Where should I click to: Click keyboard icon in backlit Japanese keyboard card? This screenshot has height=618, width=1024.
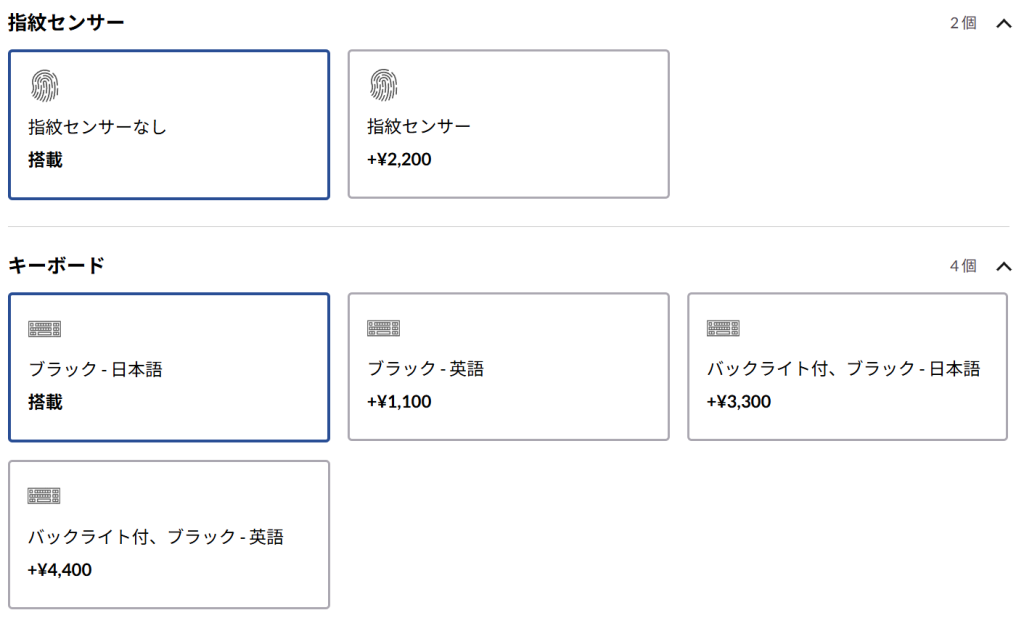click(x=723, y=328)
